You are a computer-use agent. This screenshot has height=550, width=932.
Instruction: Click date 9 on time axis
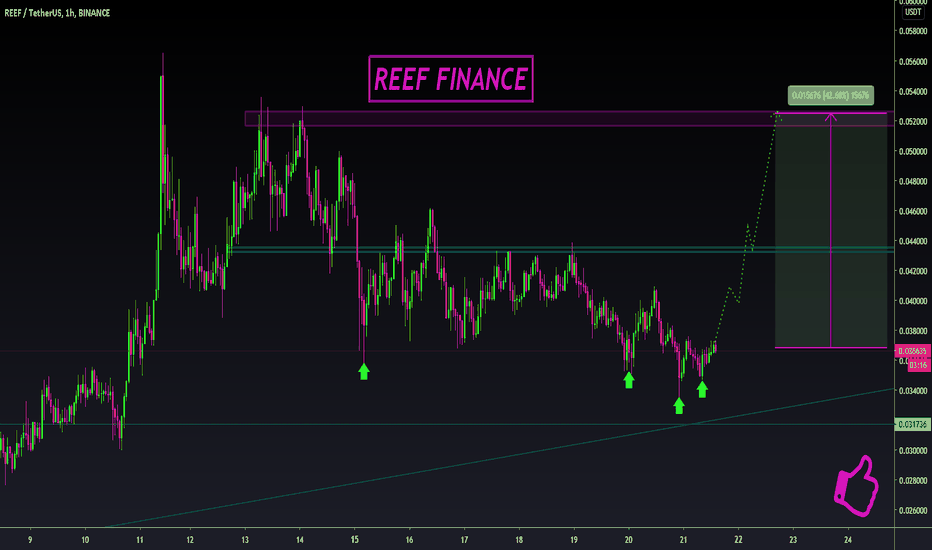pos(30,540)
